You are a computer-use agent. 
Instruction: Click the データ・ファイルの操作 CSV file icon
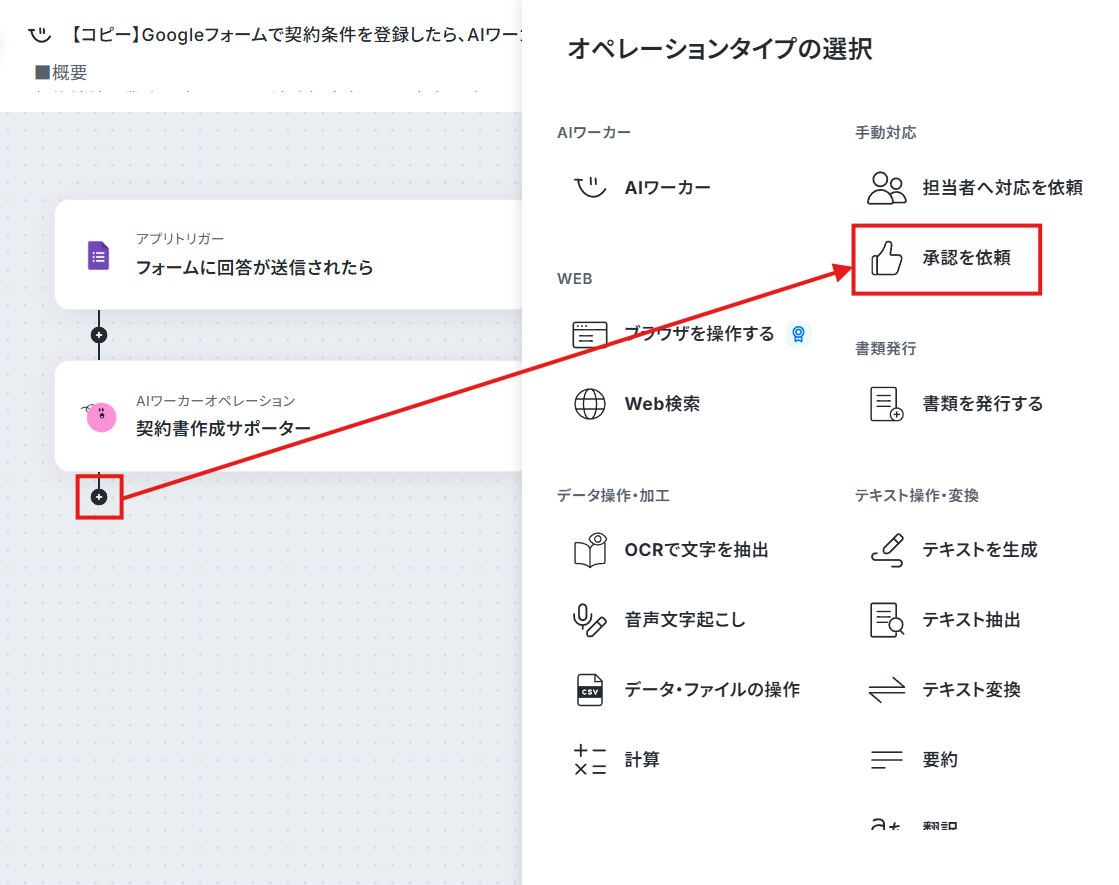(x=589, y=690)
